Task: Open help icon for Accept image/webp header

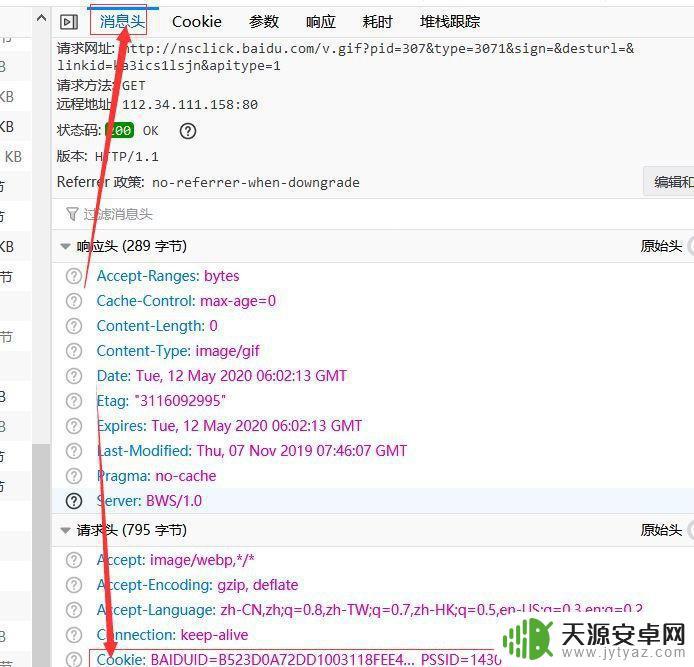Action: coord(74,560)
